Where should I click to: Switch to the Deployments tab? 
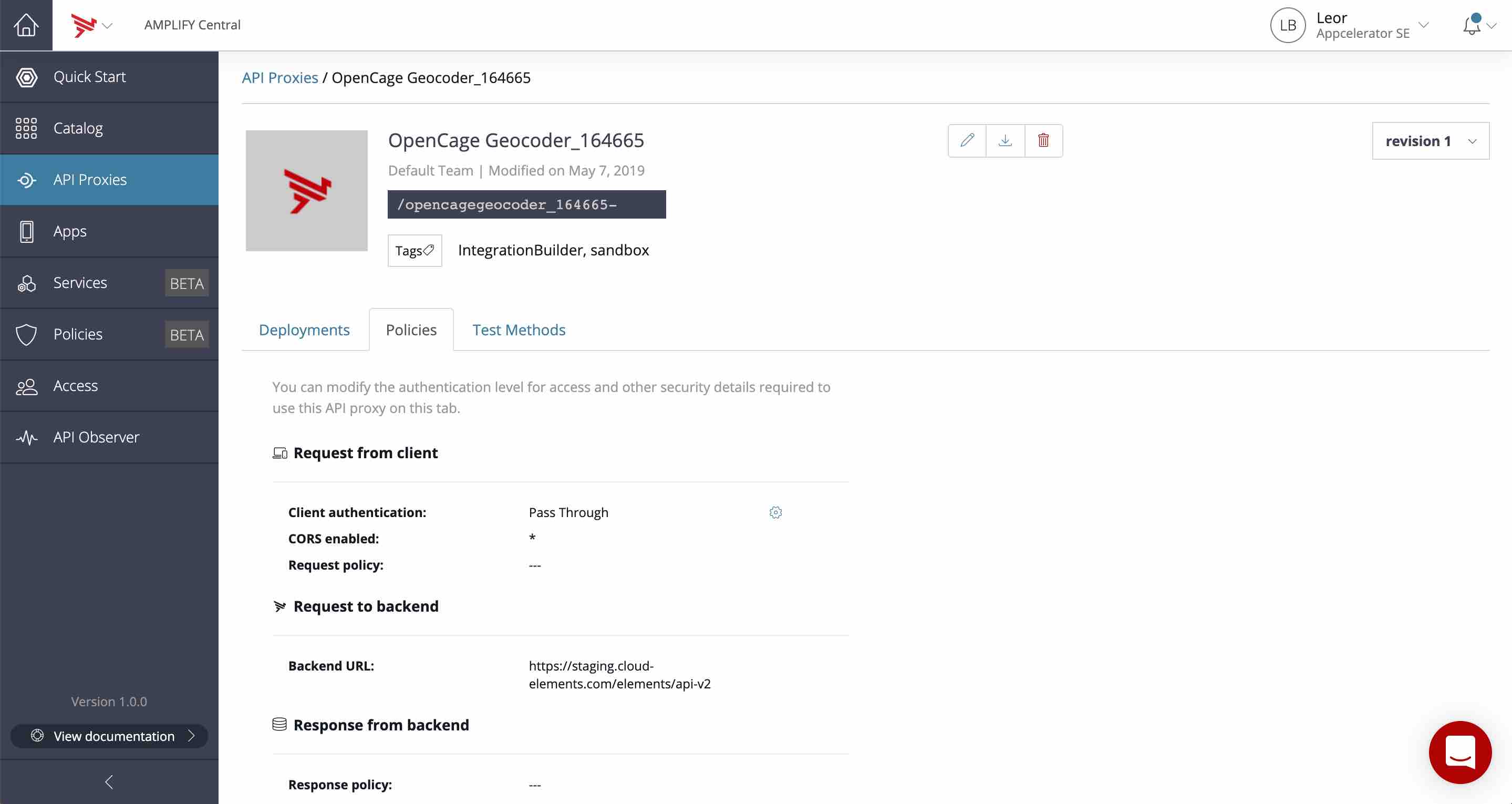pyautogui.click(x=304, y=329)
